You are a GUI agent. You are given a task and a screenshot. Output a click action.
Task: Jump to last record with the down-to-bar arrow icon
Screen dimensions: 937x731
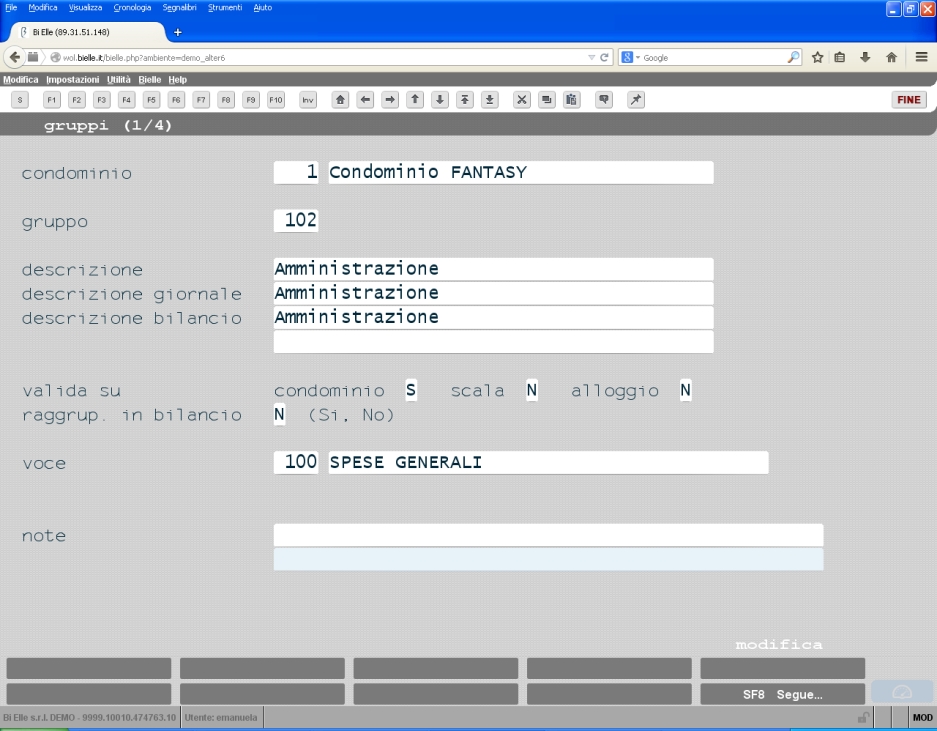click(489, 100)
